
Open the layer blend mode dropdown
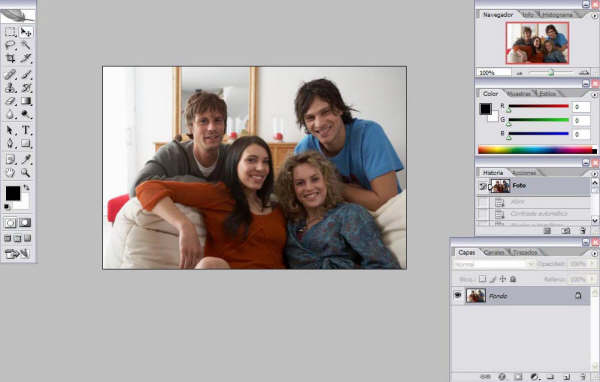[494, 264]
